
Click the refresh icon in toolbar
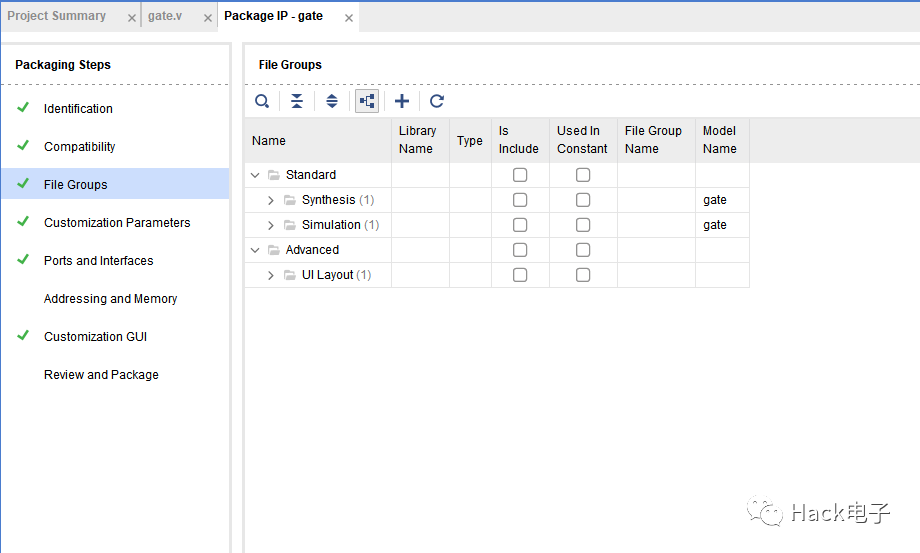pyautogui.click(x=437, y=101)
